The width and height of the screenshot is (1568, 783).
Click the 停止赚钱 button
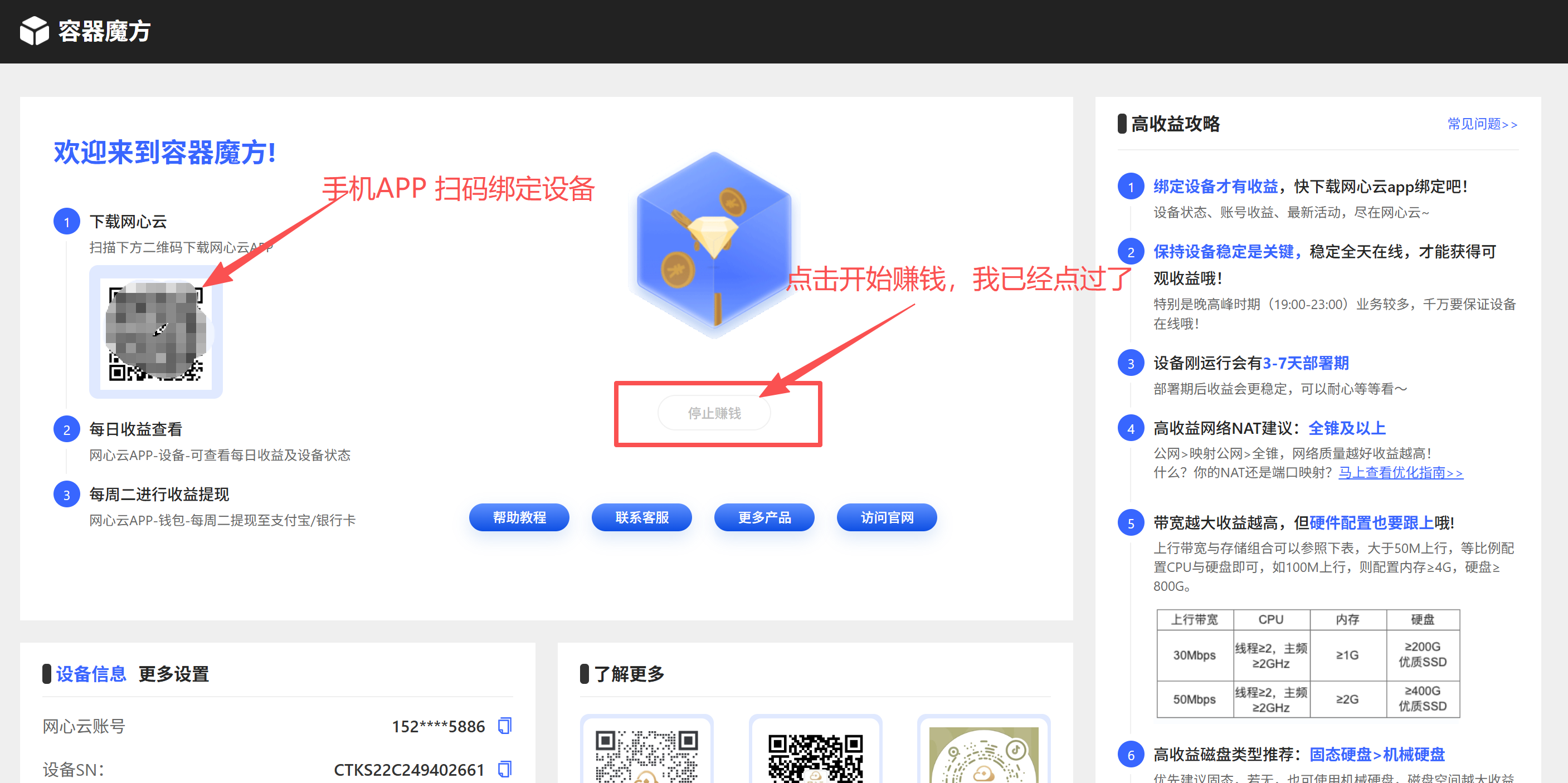pos(714,413)
